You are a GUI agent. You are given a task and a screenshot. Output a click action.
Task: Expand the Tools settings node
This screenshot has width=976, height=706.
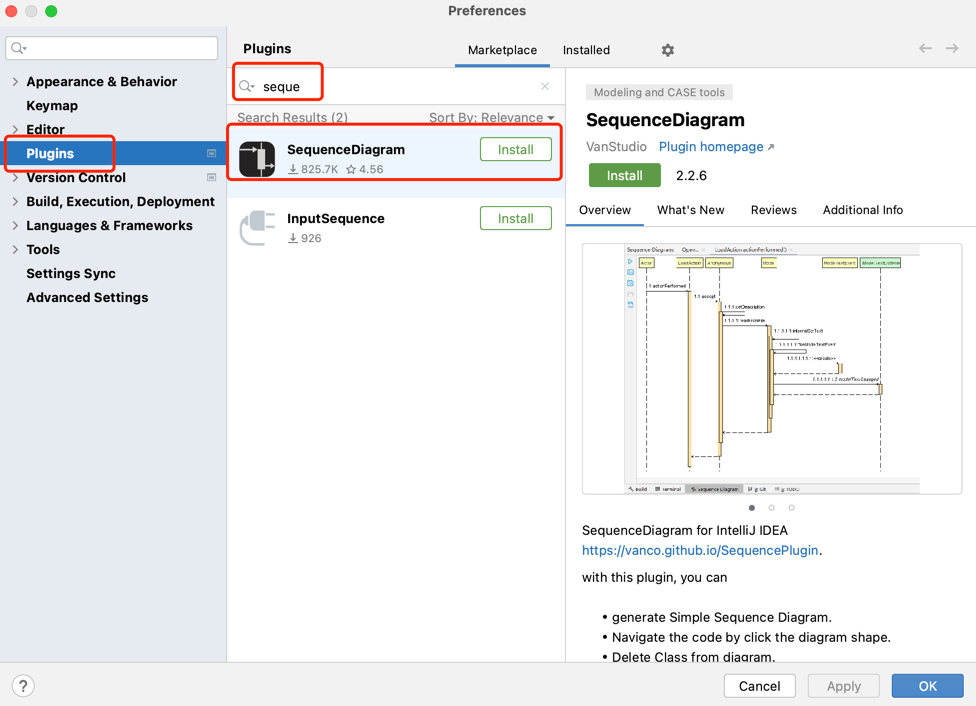pos(15,250)
